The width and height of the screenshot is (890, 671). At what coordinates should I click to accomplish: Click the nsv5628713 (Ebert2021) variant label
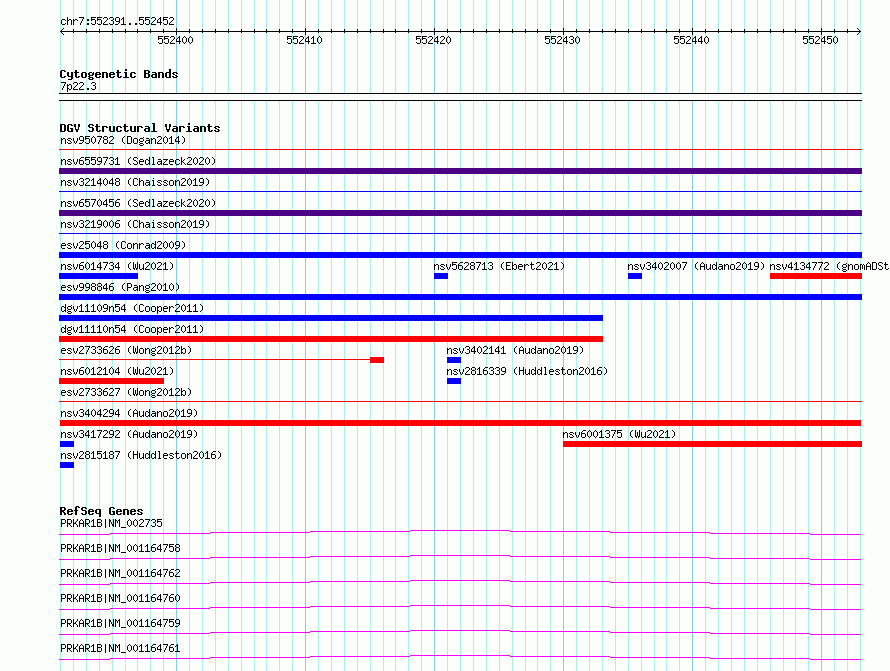[499, 266]
